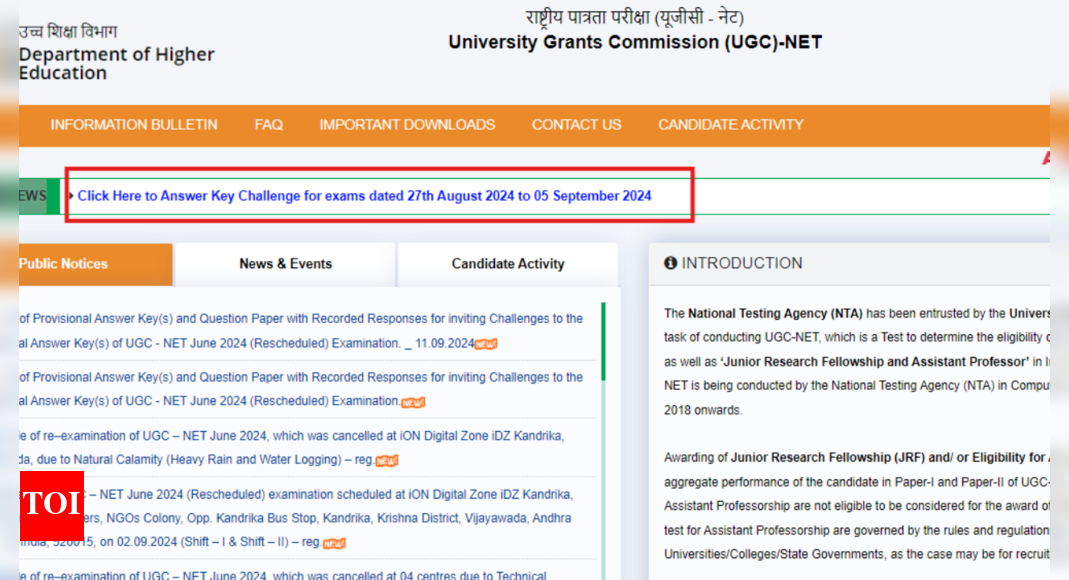This screenshot has width=1069, height=580.
Task: Click the TOI logo
Action: point(52,506)
